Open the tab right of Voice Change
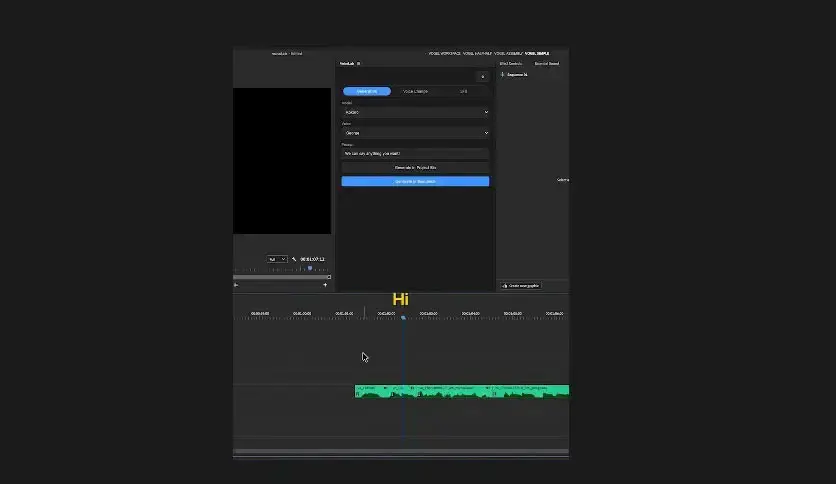 pos(463,91)
